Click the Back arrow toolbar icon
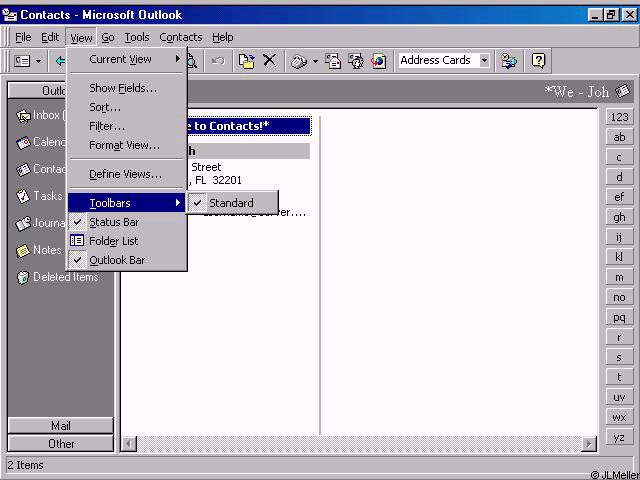This screenshot has height=480, width=640. [x=60, y=61]
